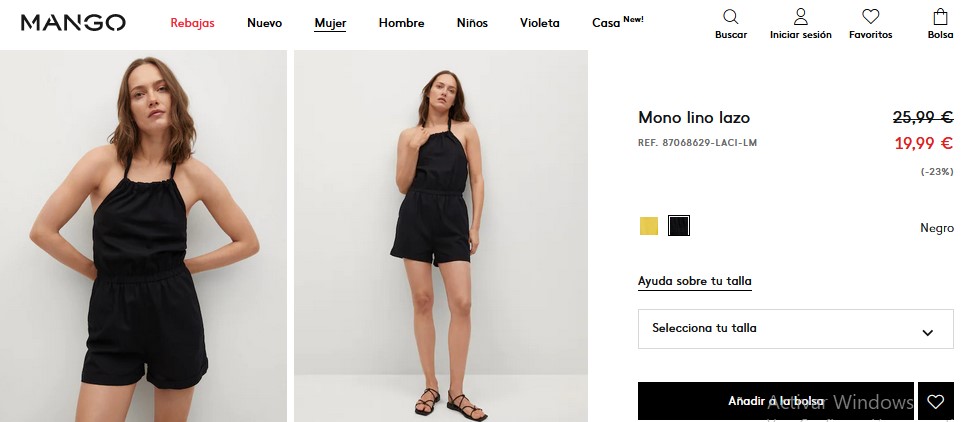Click the MANGO logo

click(73, 23)
